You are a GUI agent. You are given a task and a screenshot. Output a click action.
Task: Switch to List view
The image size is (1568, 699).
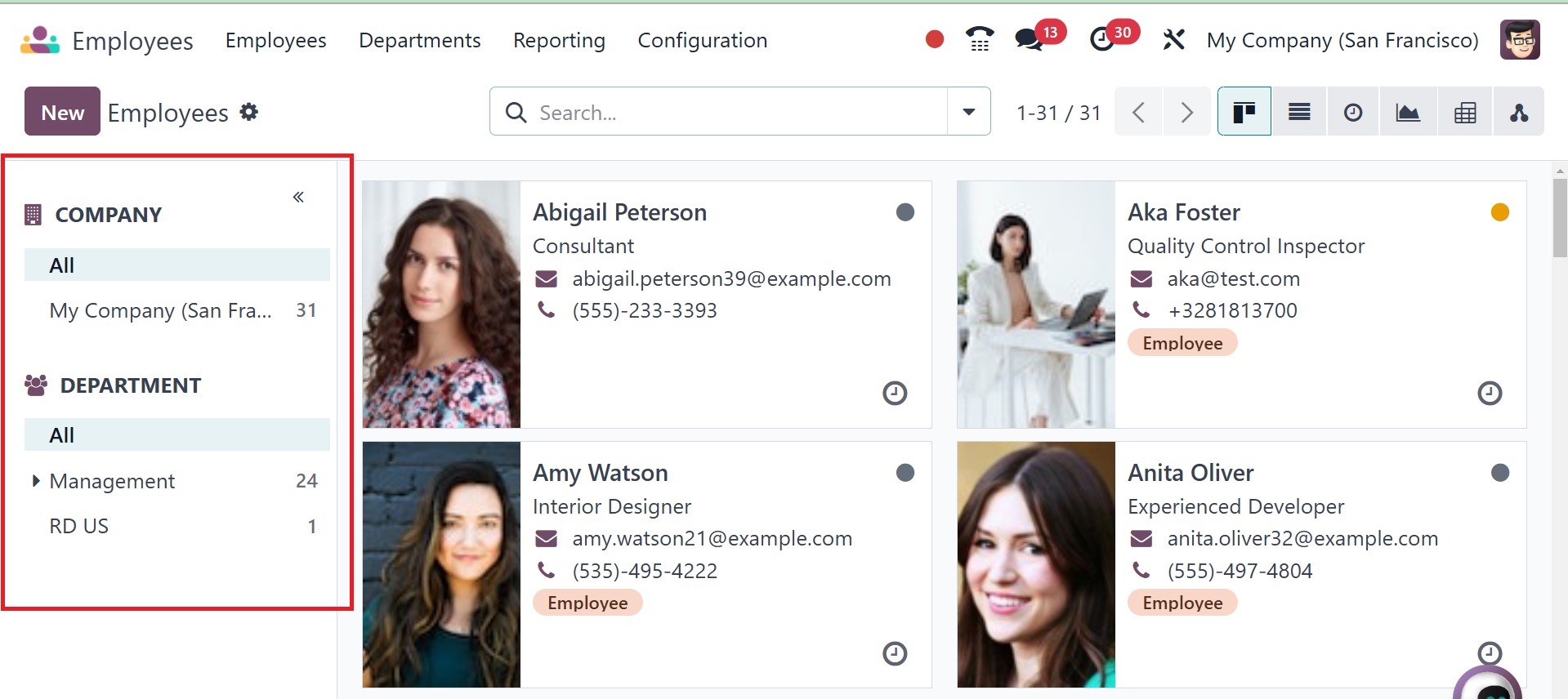[x=1299, y=112]
